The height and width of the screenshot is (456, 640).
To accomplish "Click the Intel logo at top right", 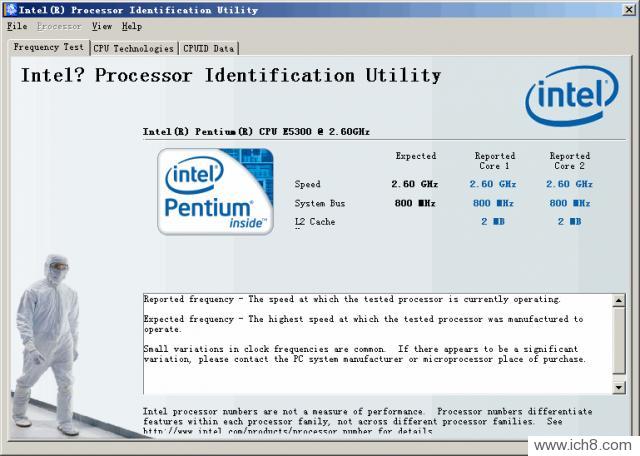I will click(x=572, y=96).
